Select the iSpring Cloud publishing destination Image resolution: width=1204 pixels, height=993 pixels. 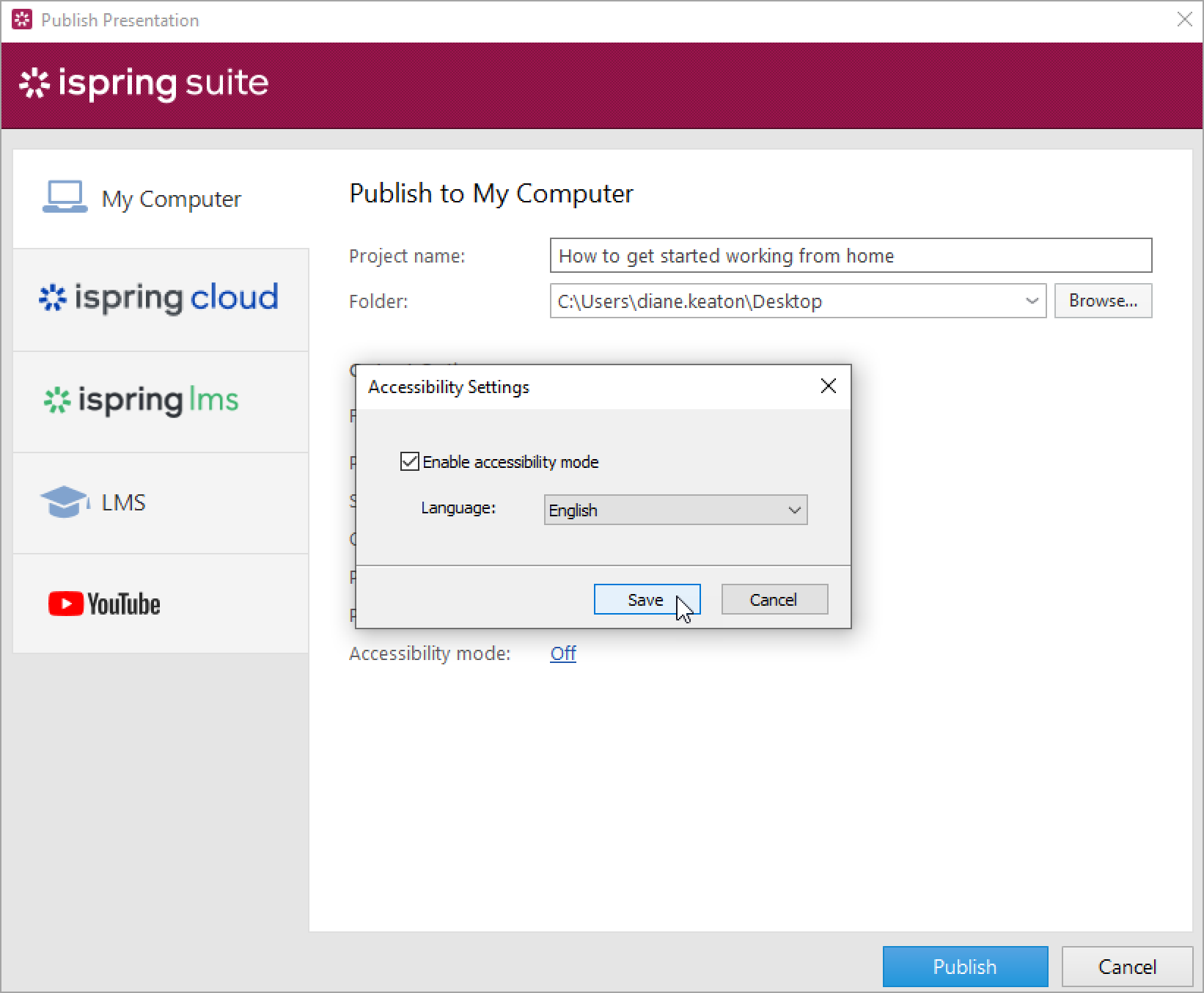point(160,298)
